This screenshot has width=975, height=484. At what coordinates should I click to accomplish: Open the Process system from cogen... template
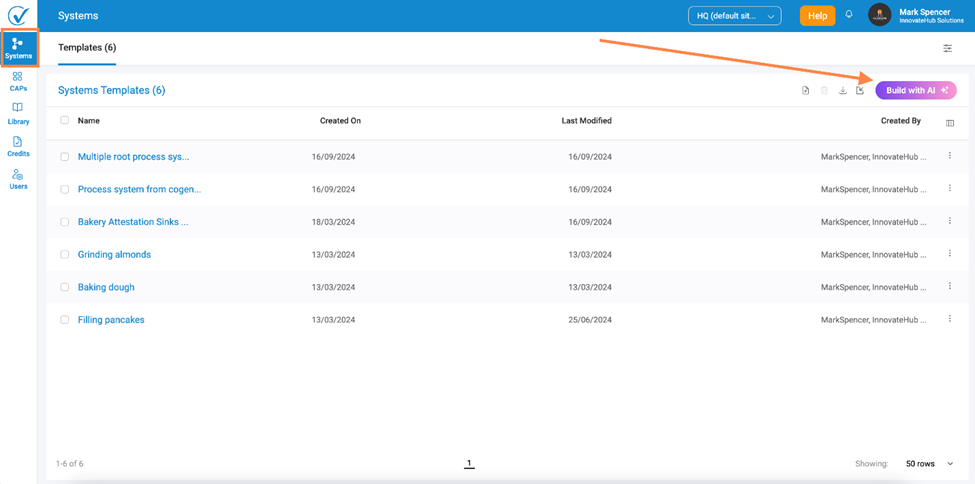[x=139, y=189]
